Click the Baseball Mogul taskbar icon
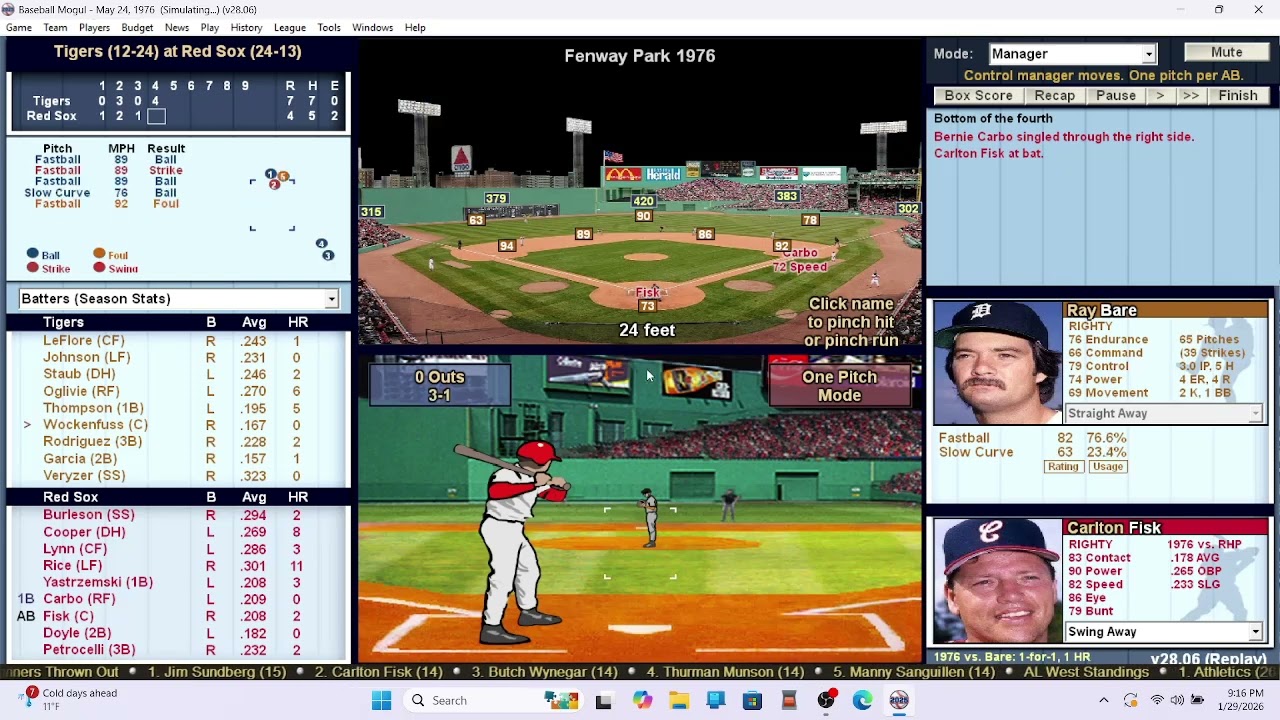The image size is (1280, 720). 899,700
